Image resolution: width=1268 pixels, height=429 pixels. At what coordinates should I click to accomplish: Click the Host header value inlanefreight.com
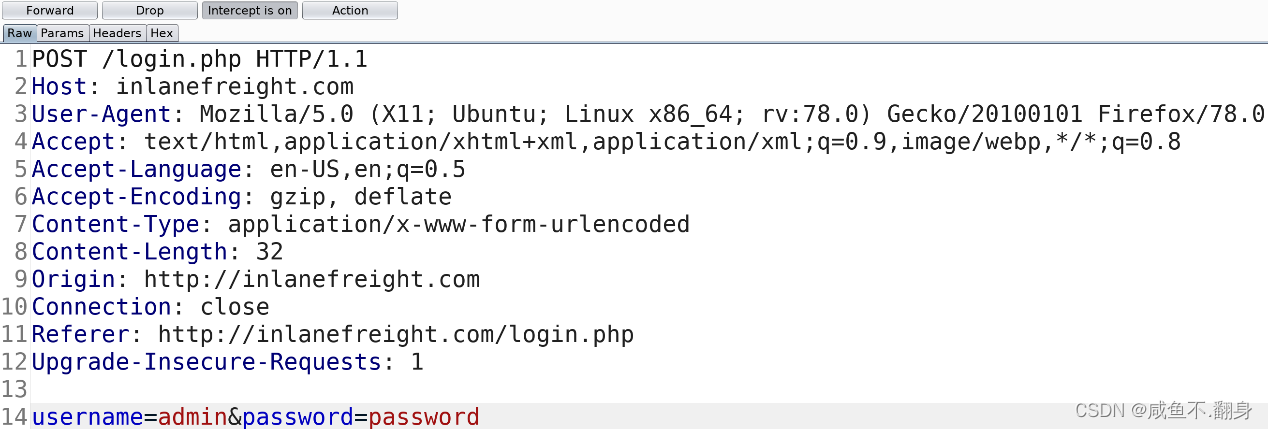[234, 87]
